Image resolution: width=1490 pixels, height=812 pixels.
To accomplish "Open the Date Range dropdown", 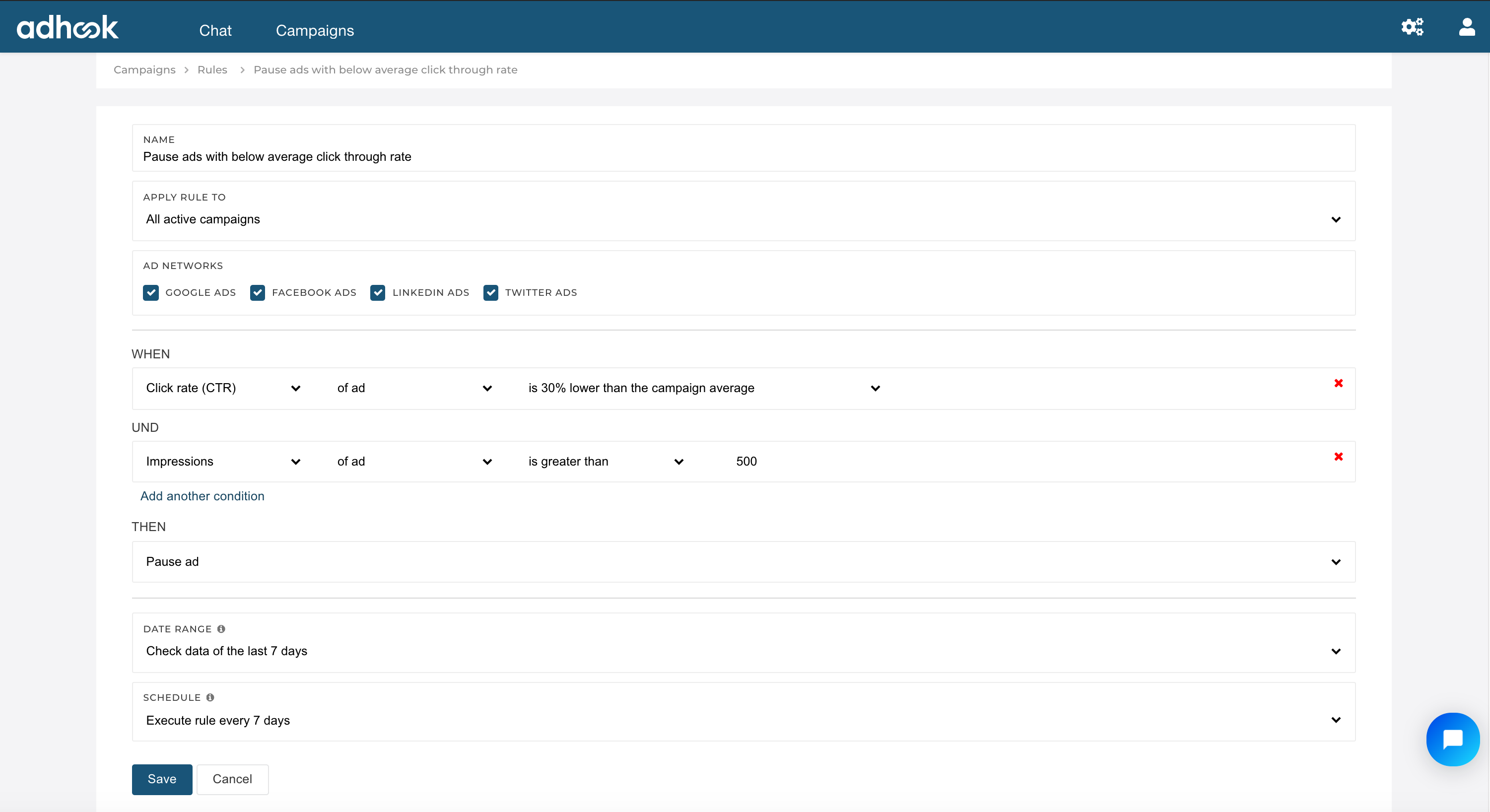I will tap(744, 651).
